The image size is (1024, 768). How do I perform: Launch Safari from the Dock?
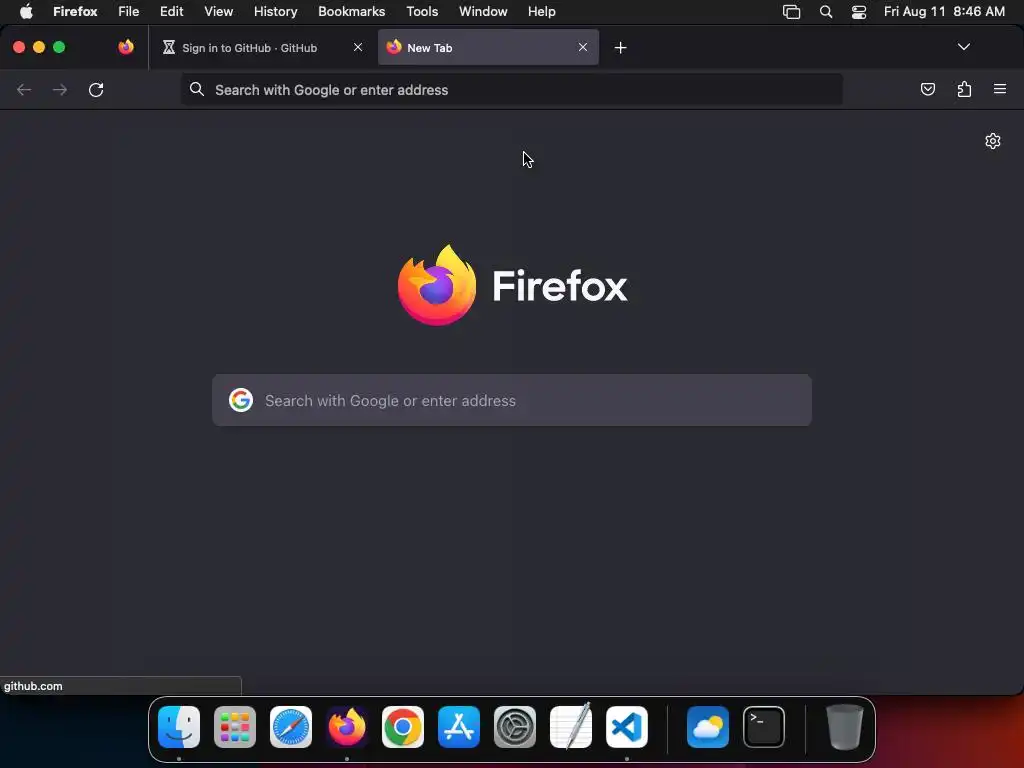pos(291,727)
